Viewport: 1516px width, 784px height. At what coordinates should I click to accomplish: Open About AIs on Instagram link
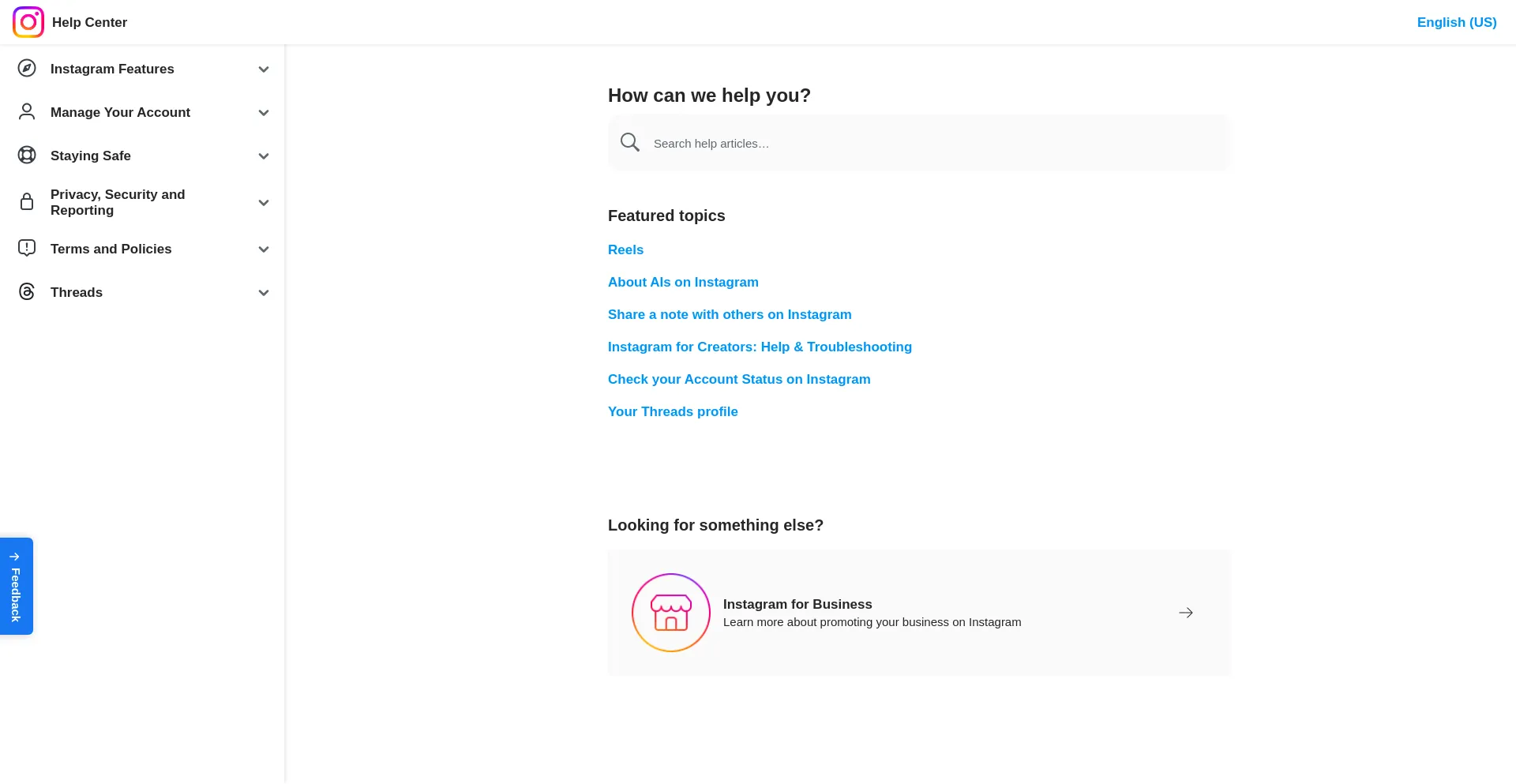tap(683, 282)
